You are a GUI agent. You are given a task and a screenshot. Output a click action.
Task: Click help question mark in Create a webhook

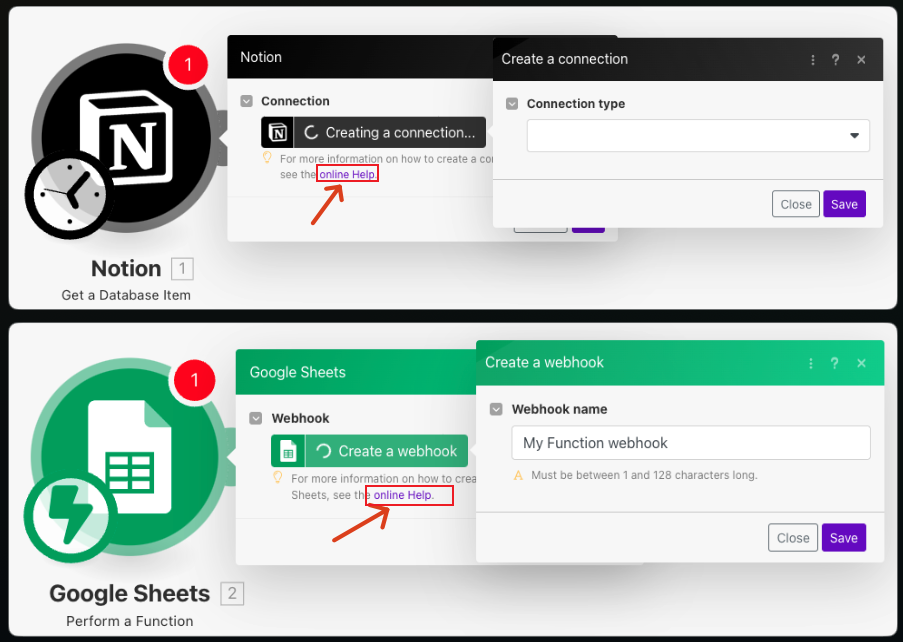[834, 363]
